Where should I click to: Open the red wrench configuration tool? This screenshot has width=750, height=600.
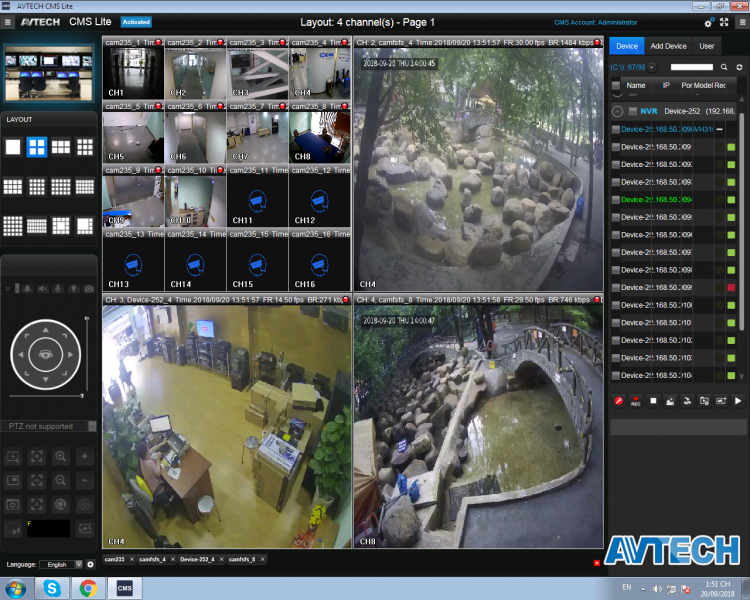[x=618, y=401]
